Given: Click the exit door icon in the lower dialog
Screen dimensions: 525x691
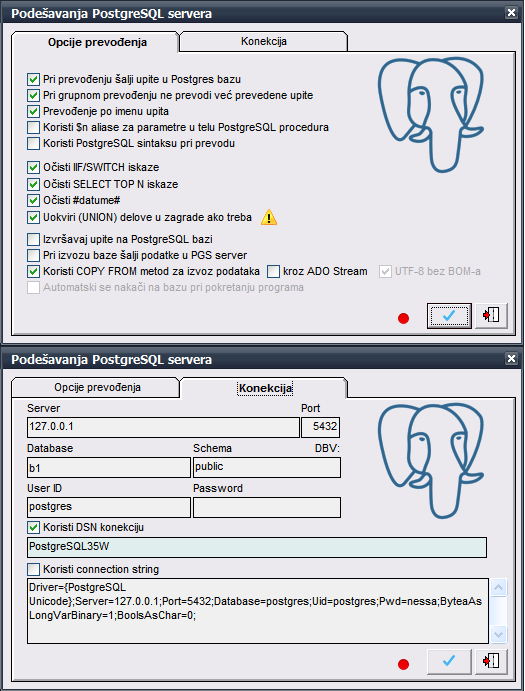Looking at the screenshot, I should coord(491,661).
